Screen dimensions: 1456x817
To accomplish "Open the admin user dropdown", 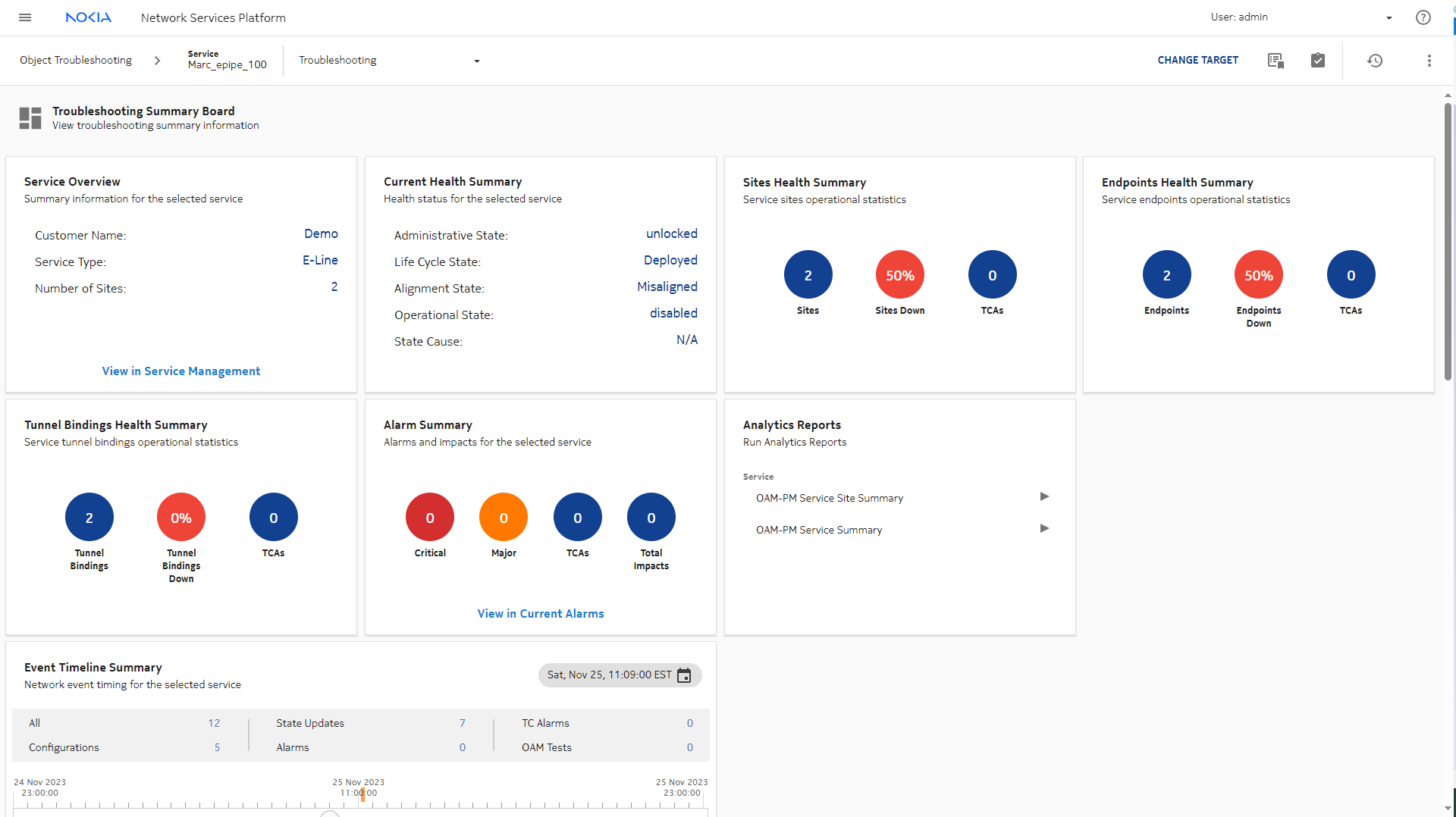I will click(x=1389, y=18).
